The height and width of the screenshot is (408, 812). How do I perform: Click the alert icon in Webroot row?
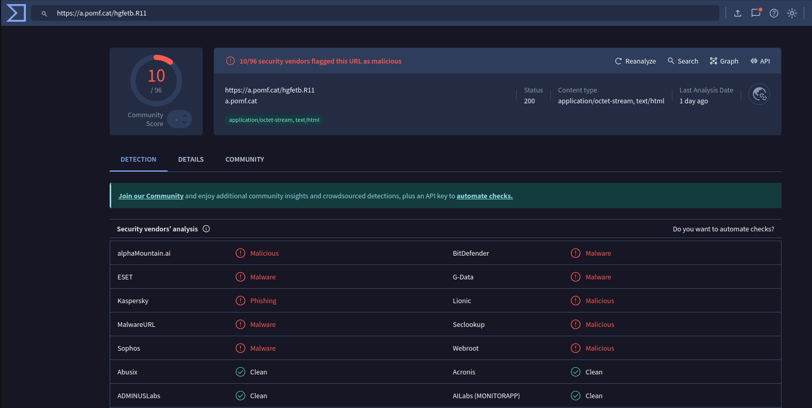(575, 348)
